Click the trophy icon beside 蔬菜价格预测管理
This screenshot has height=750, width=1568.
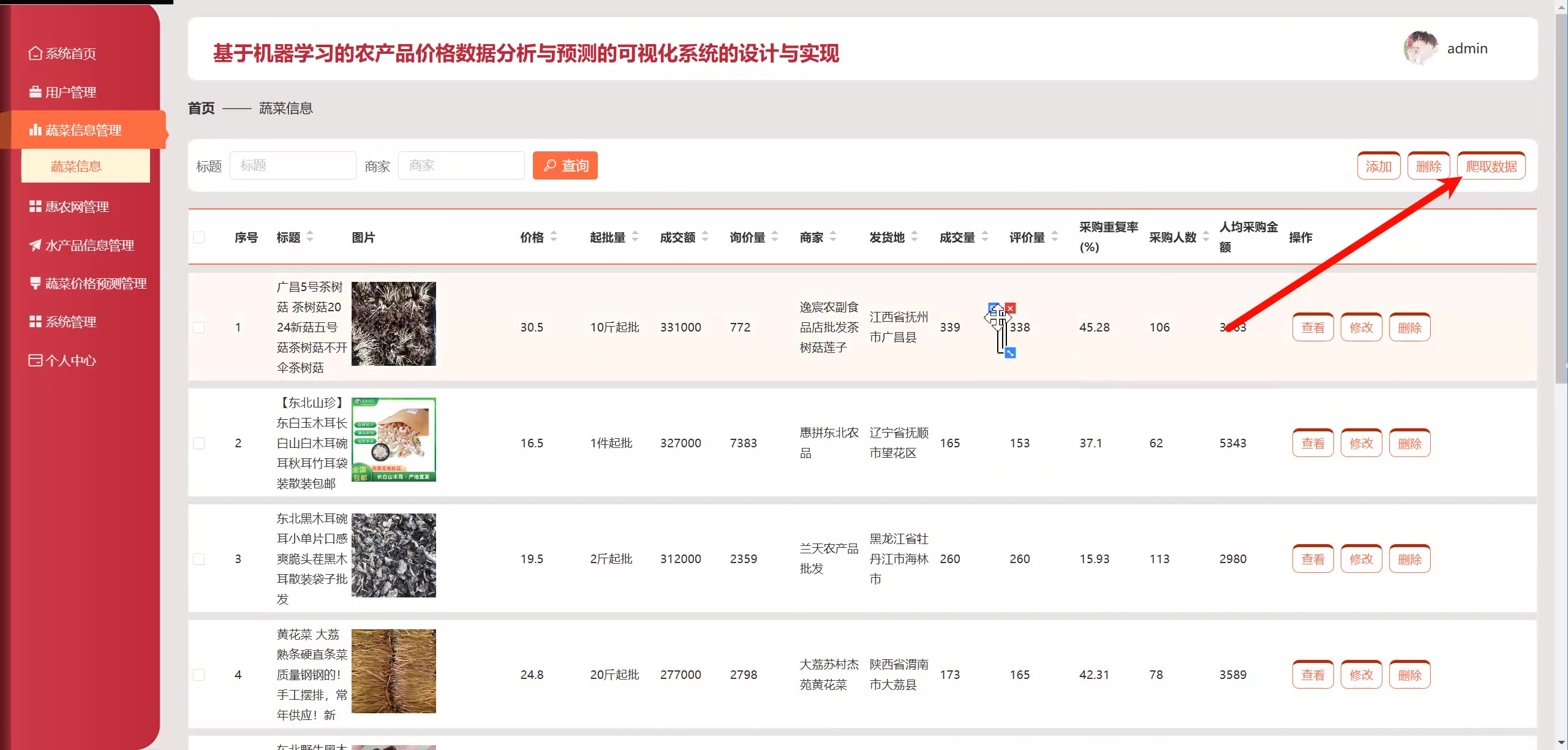click(36, 284)
